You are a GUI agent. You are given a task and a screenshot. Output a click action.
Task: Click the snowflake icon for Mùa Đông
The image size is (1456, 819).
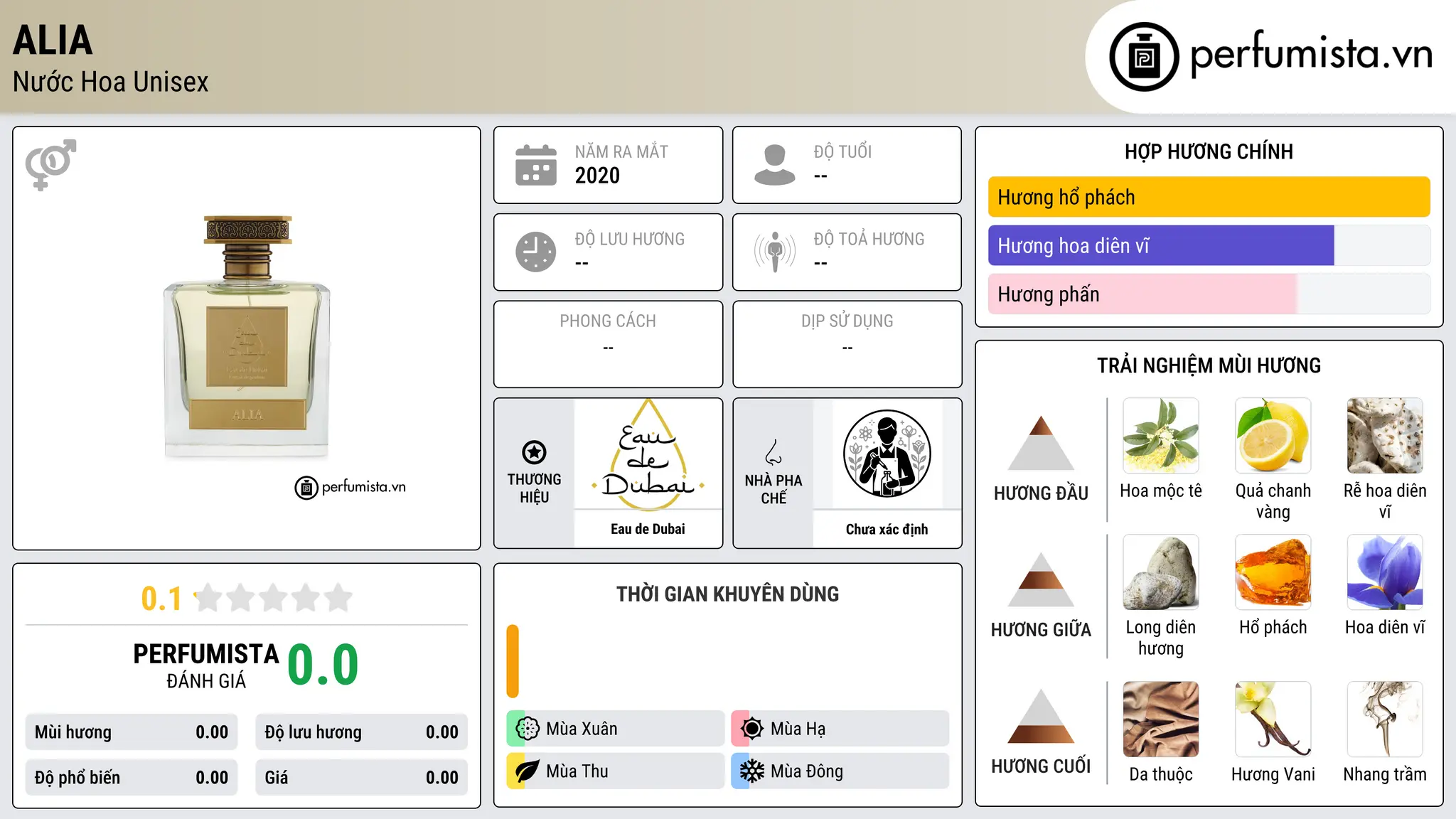(752, 771)
